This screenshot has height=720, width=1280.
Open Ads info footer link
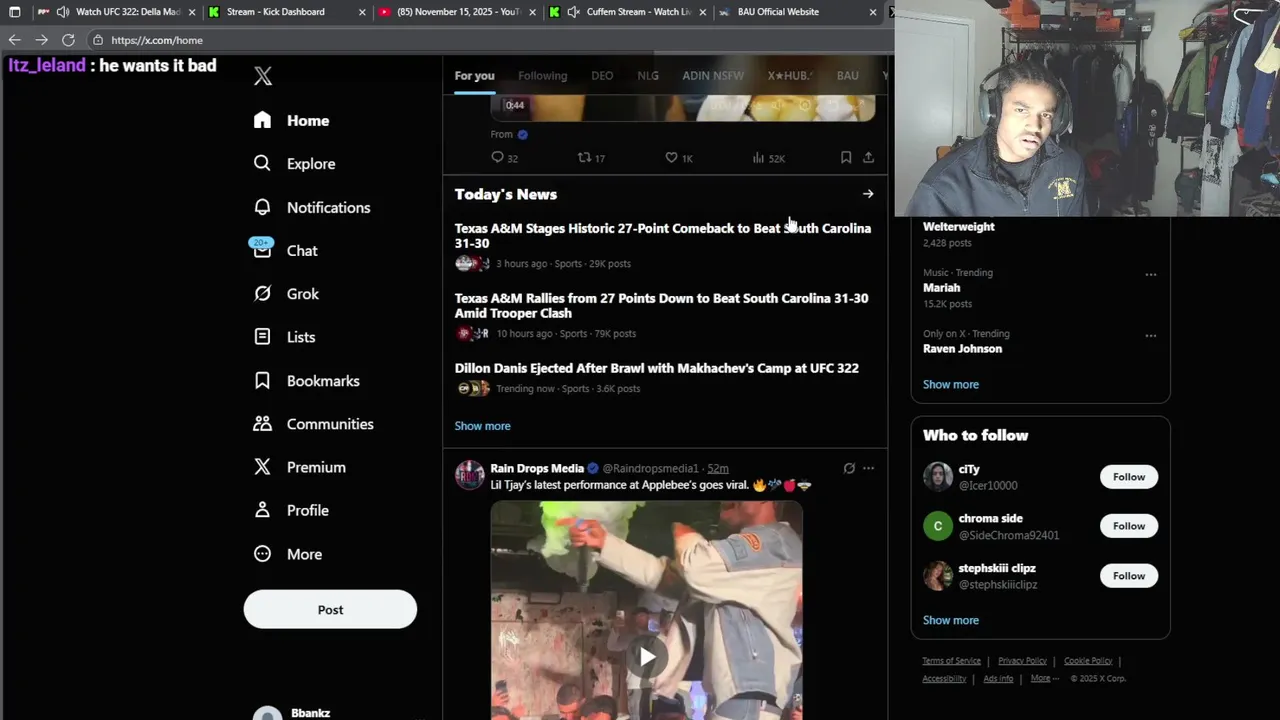point(998,678)
